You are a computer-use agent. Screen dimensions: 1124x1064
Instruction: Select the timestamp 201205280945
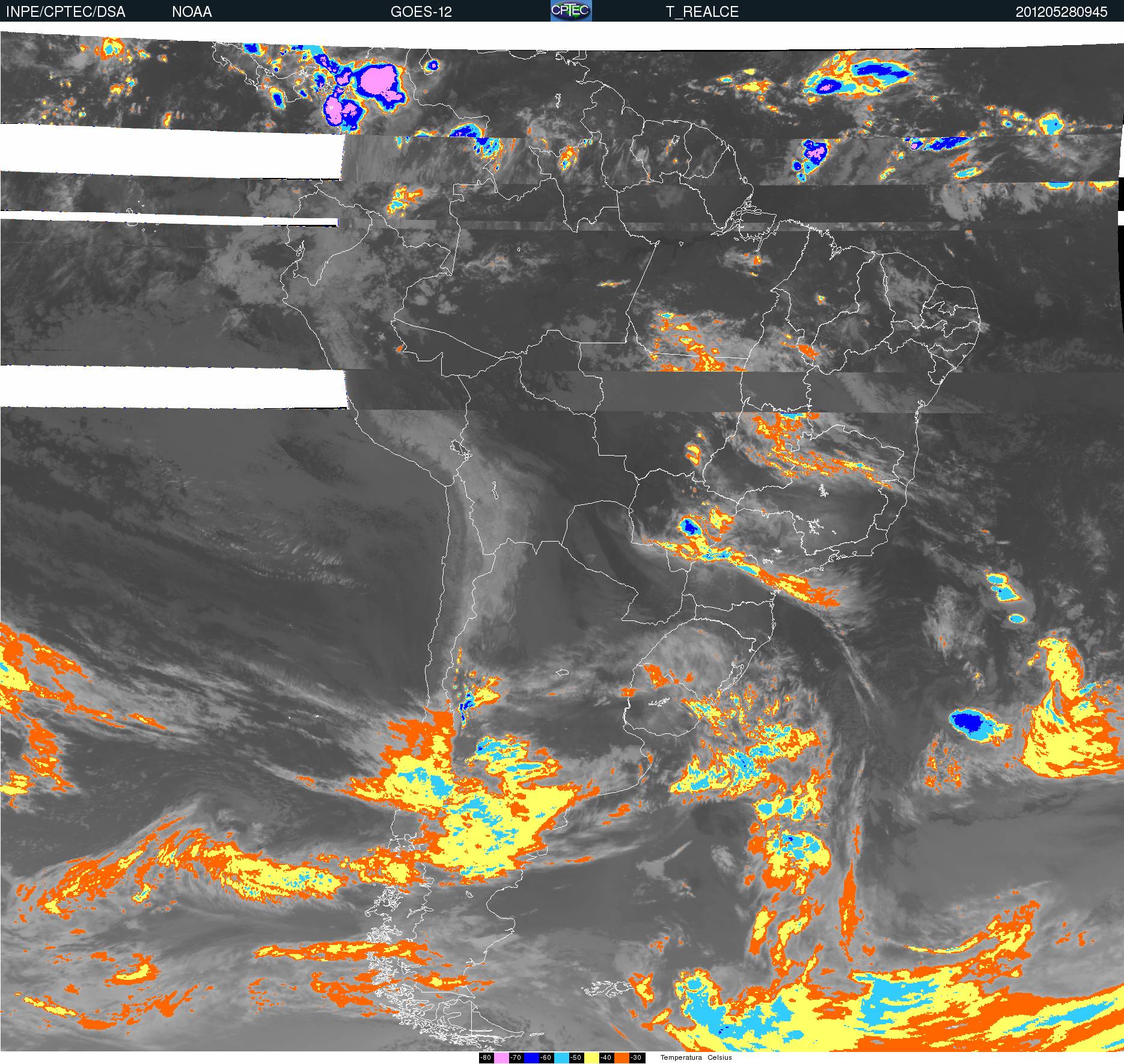pos(1061,11)
